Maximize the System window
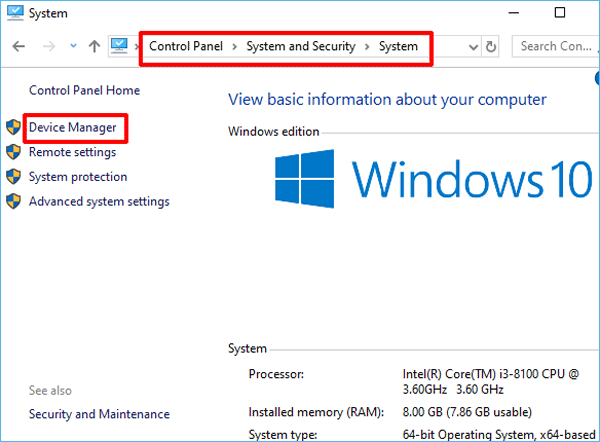Viewport: 600px width, 442px height. click(x=560, y=13)
